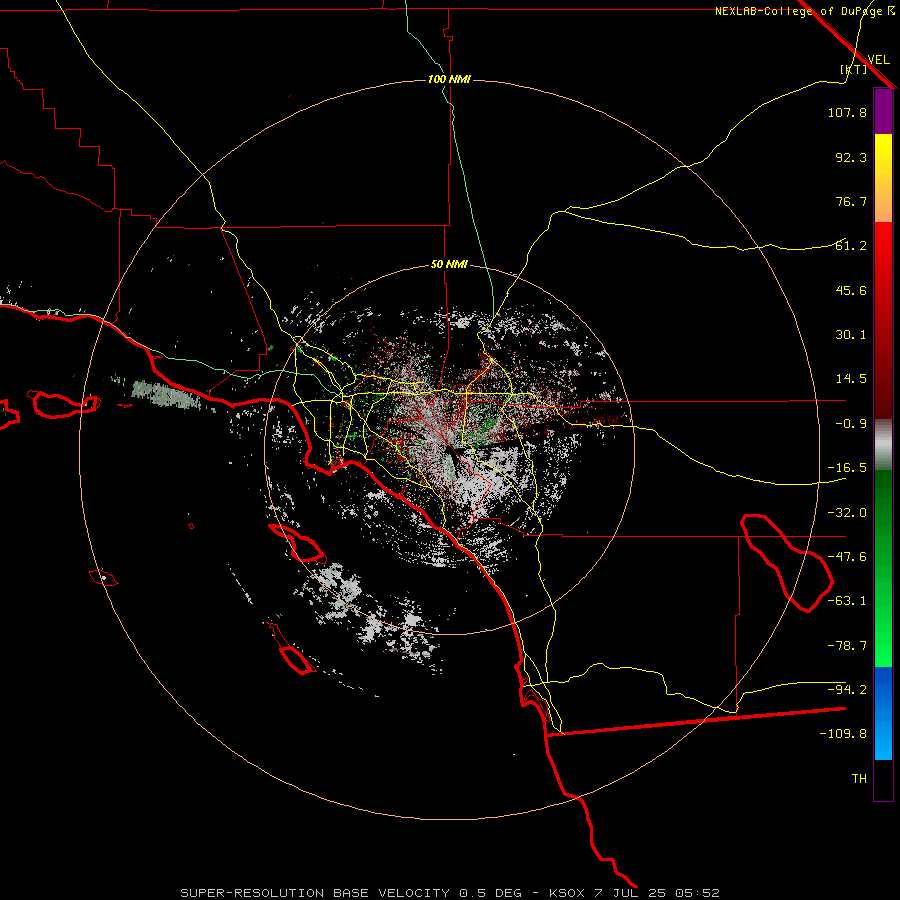Pick the blue segment of velocity color bar
Screen dimensions: 900x900
pyautogui.click(x=883, y=713)
